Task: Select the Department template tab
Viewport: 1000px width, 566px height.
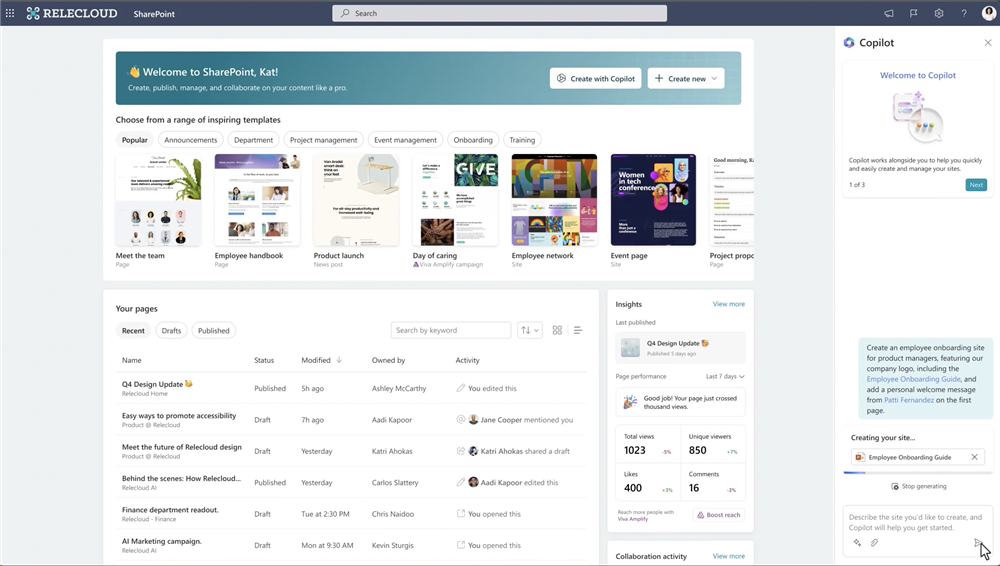Action: [253, 140]
